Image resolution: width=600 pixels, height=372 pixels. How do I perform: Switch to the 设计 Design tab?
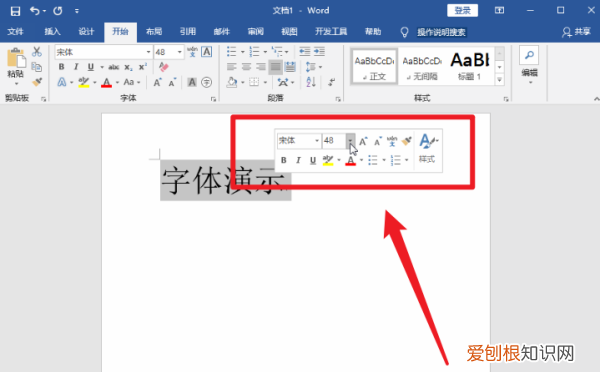click(86, 32)
